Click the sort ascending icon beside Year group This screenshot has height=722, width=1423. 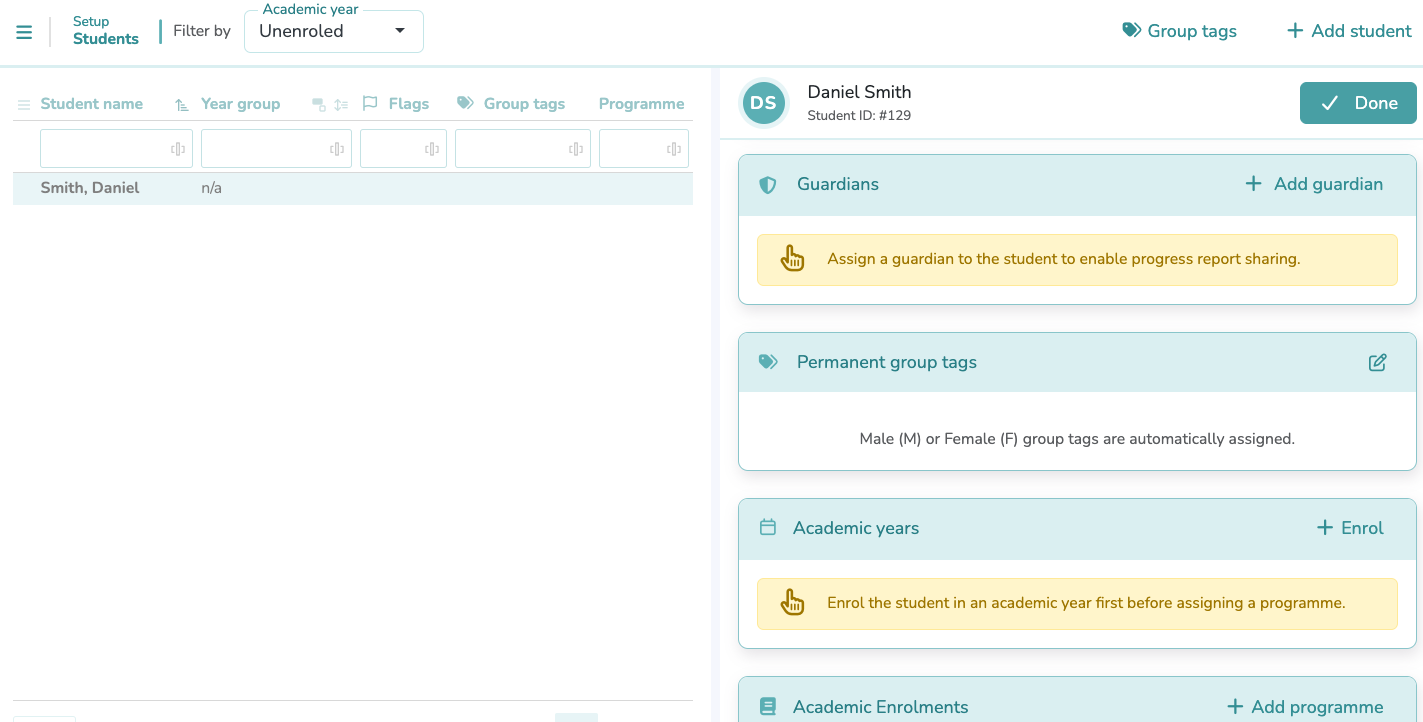pyautogui.click(x=181, y=104)
